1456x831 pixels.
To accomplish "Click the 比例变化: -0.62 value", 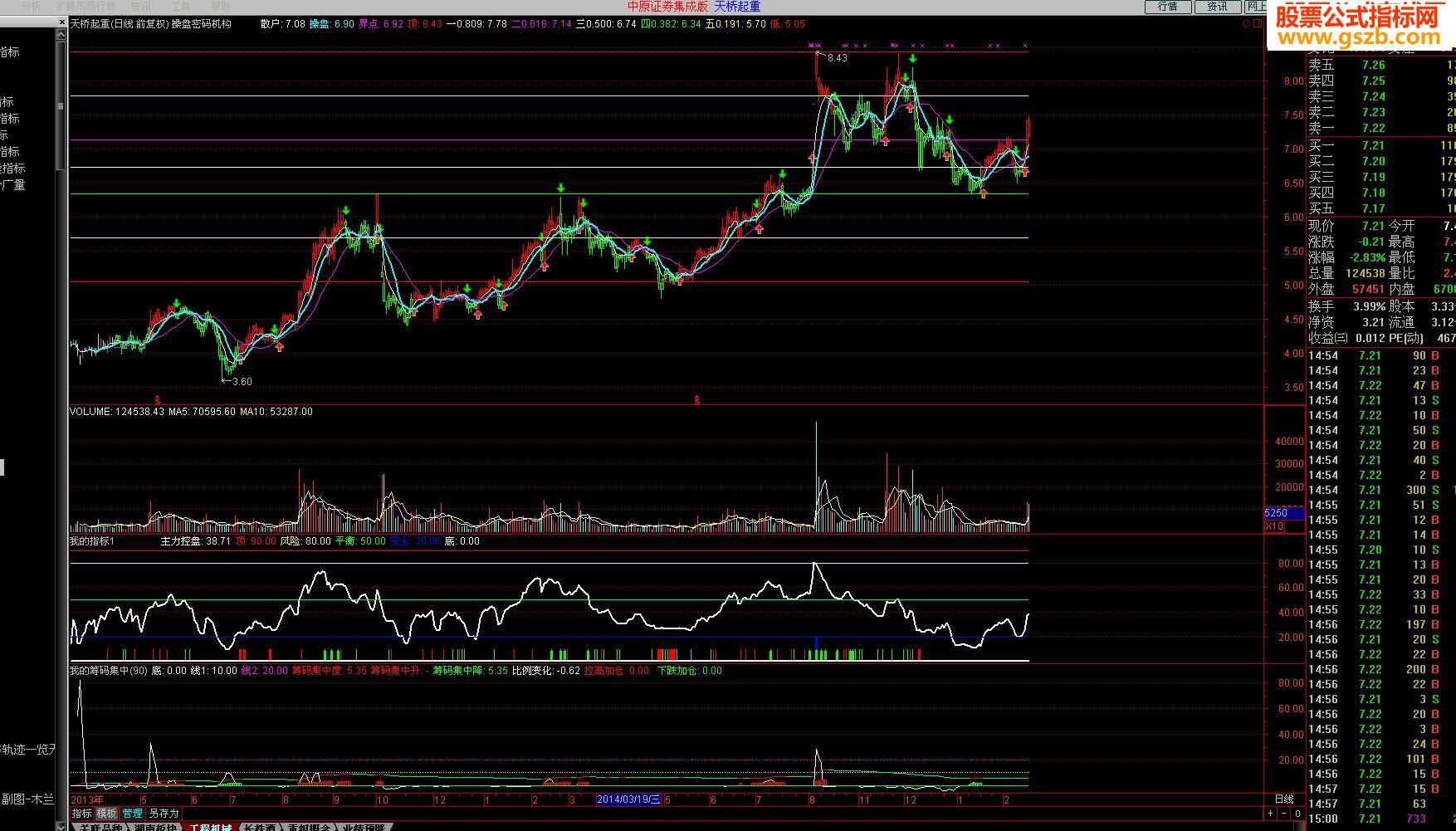I will pyautogui.click(x=546, y=671).
